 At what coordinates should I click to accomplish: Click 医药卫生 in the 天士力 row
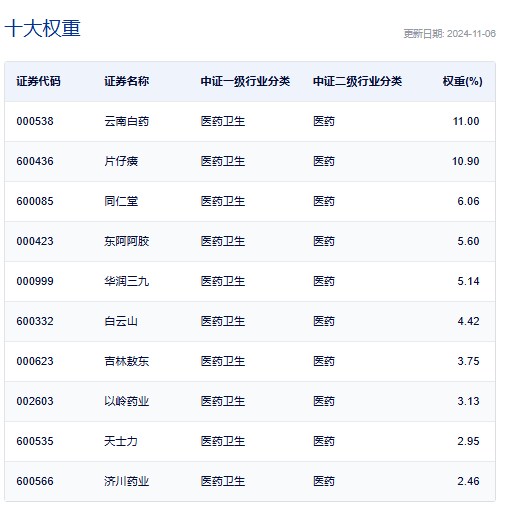pyautogui.click(x=223, y=441)
